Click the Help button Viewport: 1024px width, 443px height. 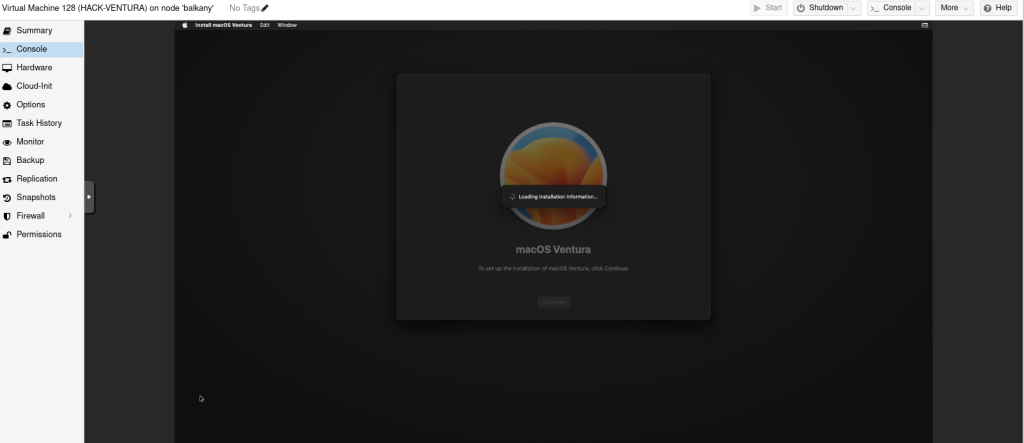(998, 8)
